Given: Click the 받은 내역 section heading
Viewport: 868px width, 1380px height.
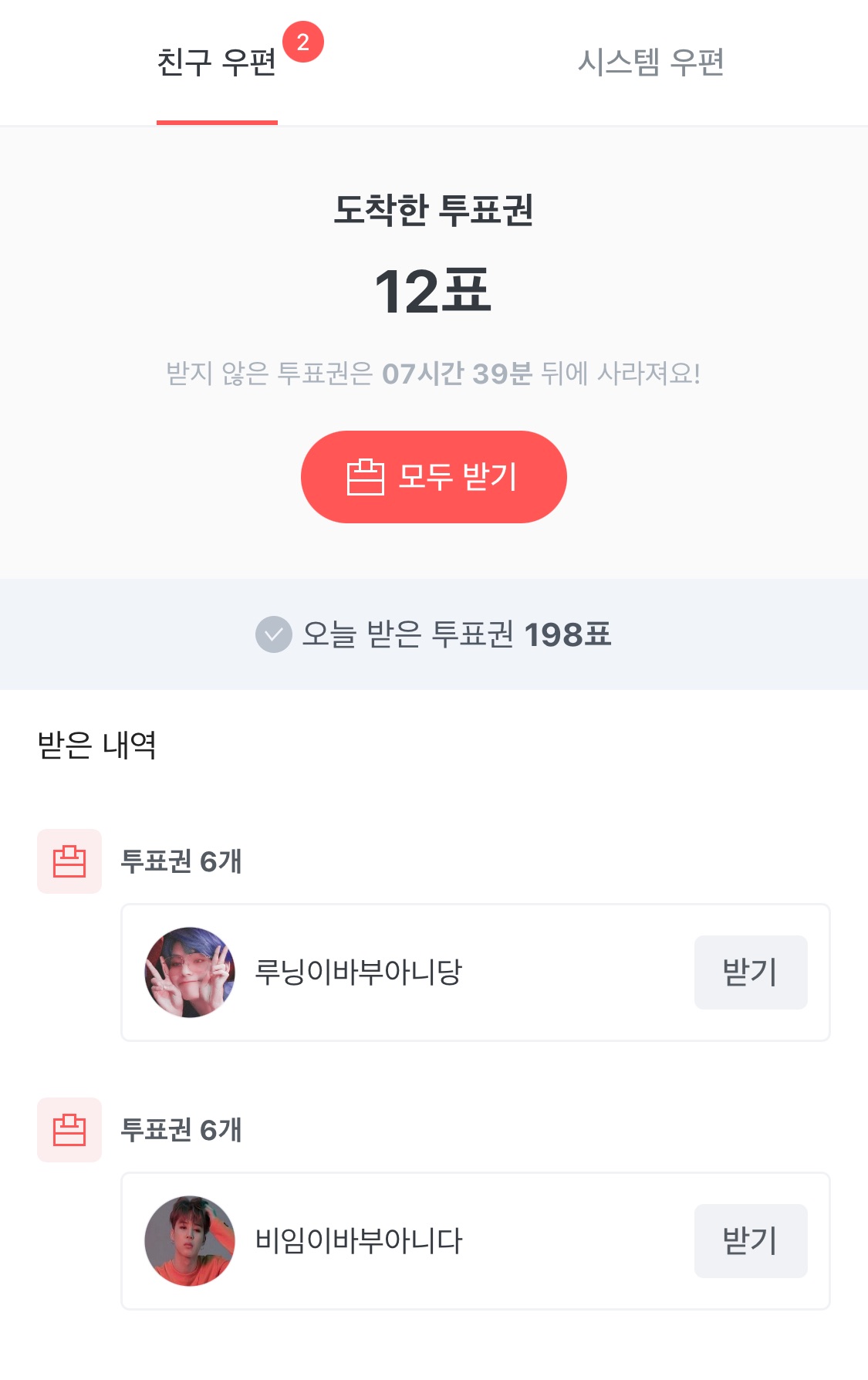Looking at the screenshot, I should coord(97,745).
